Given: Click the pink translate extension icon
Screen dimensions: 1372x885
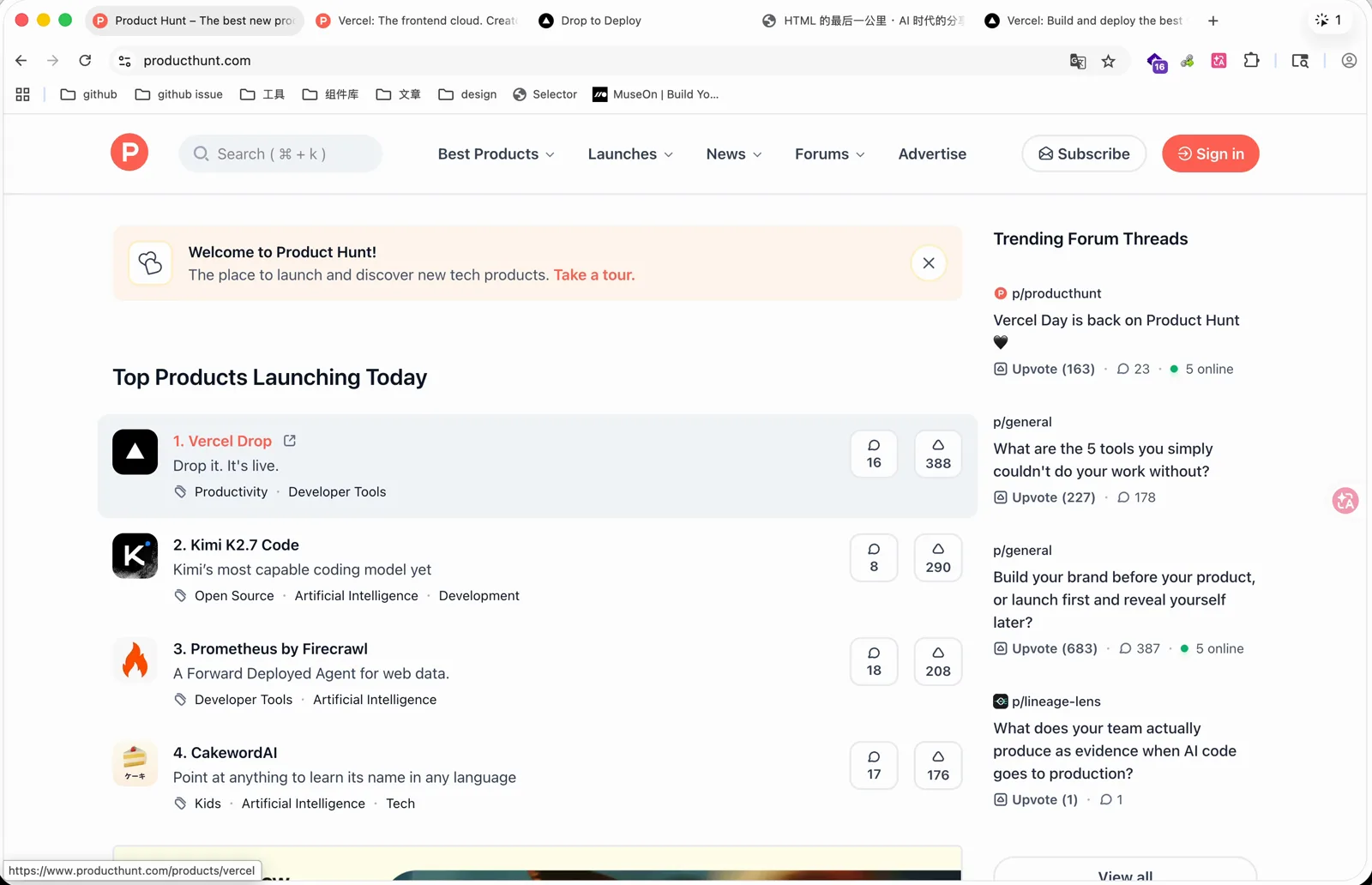Looking at the screenshot, I should click(x=1219, y=60).
